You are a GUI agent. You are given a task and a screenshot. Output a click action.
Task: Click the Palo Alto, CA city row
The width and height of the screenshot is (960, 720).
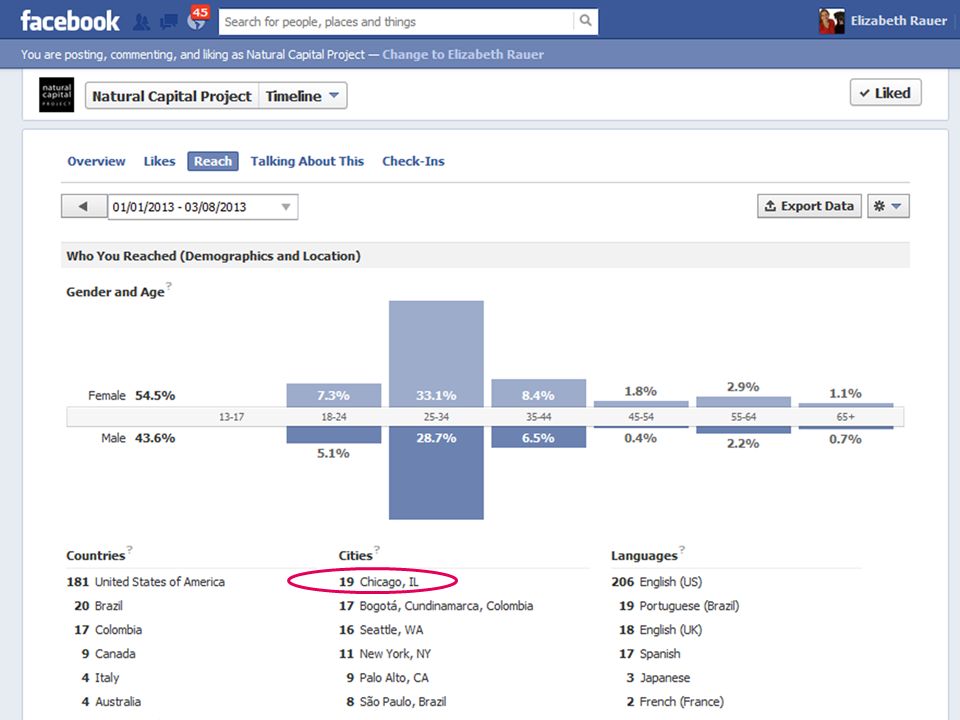click(x=388, y=678)
